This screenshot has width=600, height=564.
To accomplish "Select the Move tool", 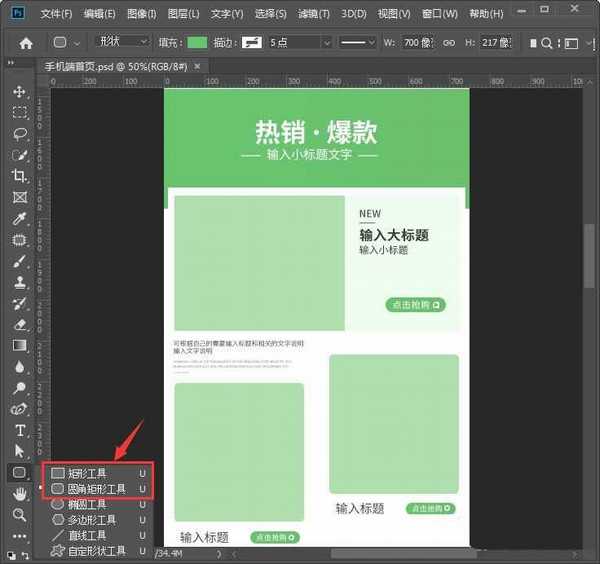I will [x=19, y=92].
